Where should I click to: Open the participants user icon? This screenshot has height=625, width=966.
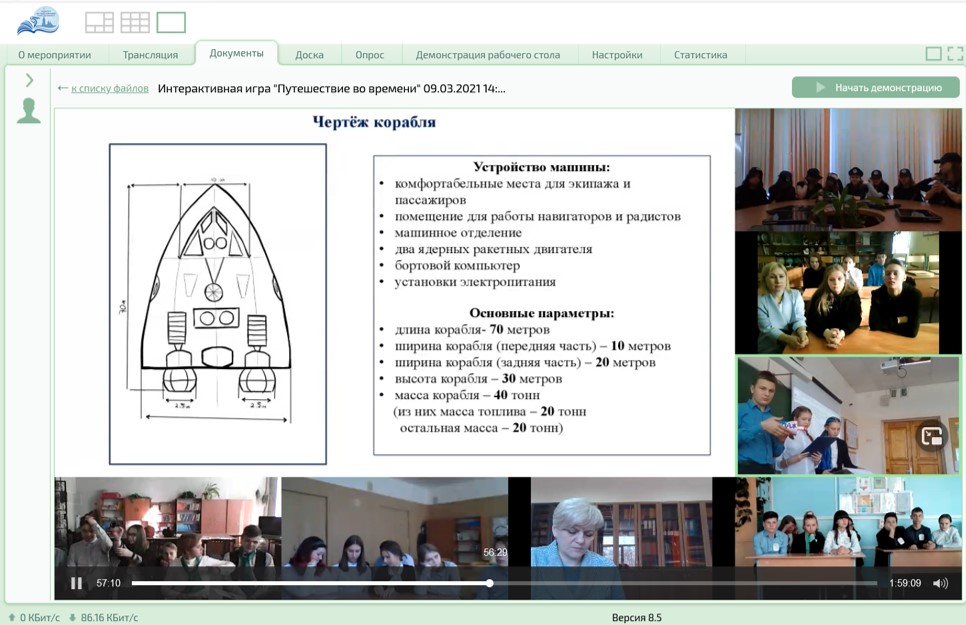[29, 111]
